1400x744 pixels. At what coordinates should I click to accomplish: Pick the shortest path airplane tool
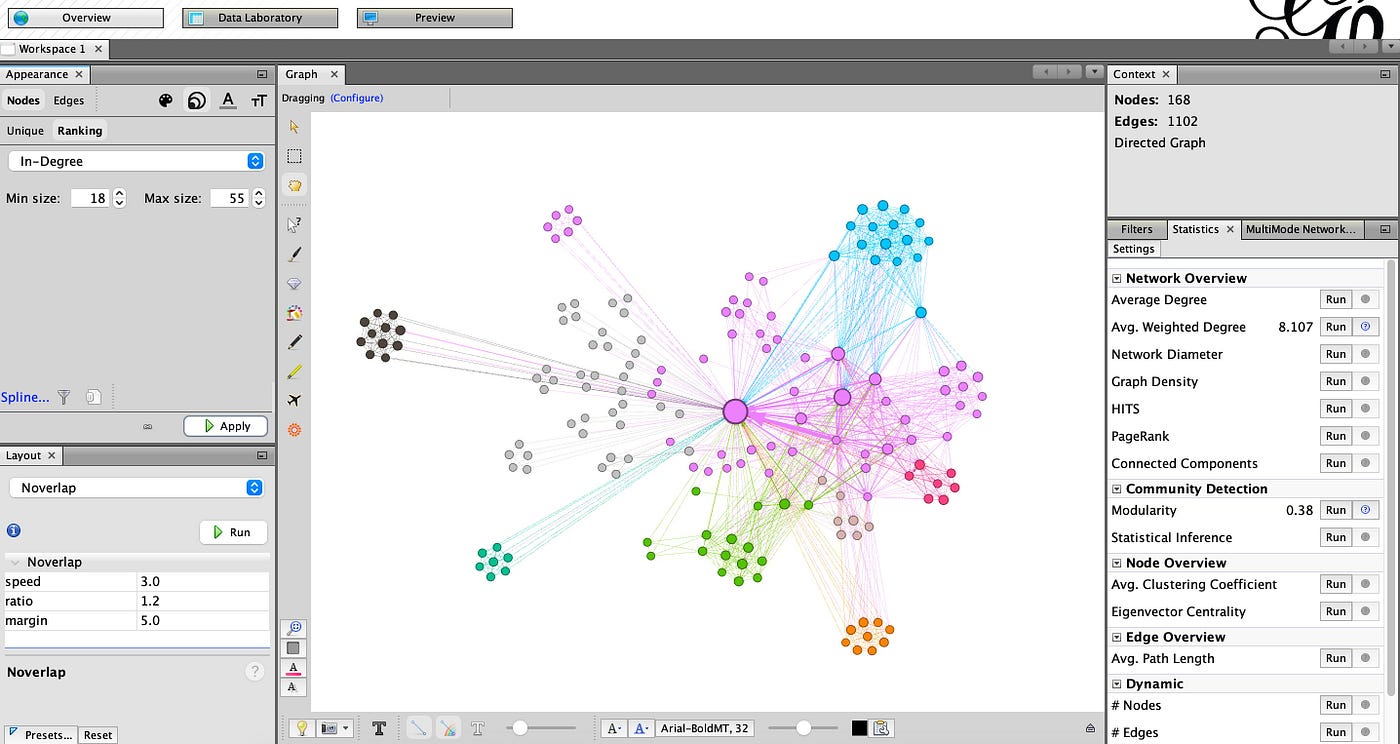(294, 400)
